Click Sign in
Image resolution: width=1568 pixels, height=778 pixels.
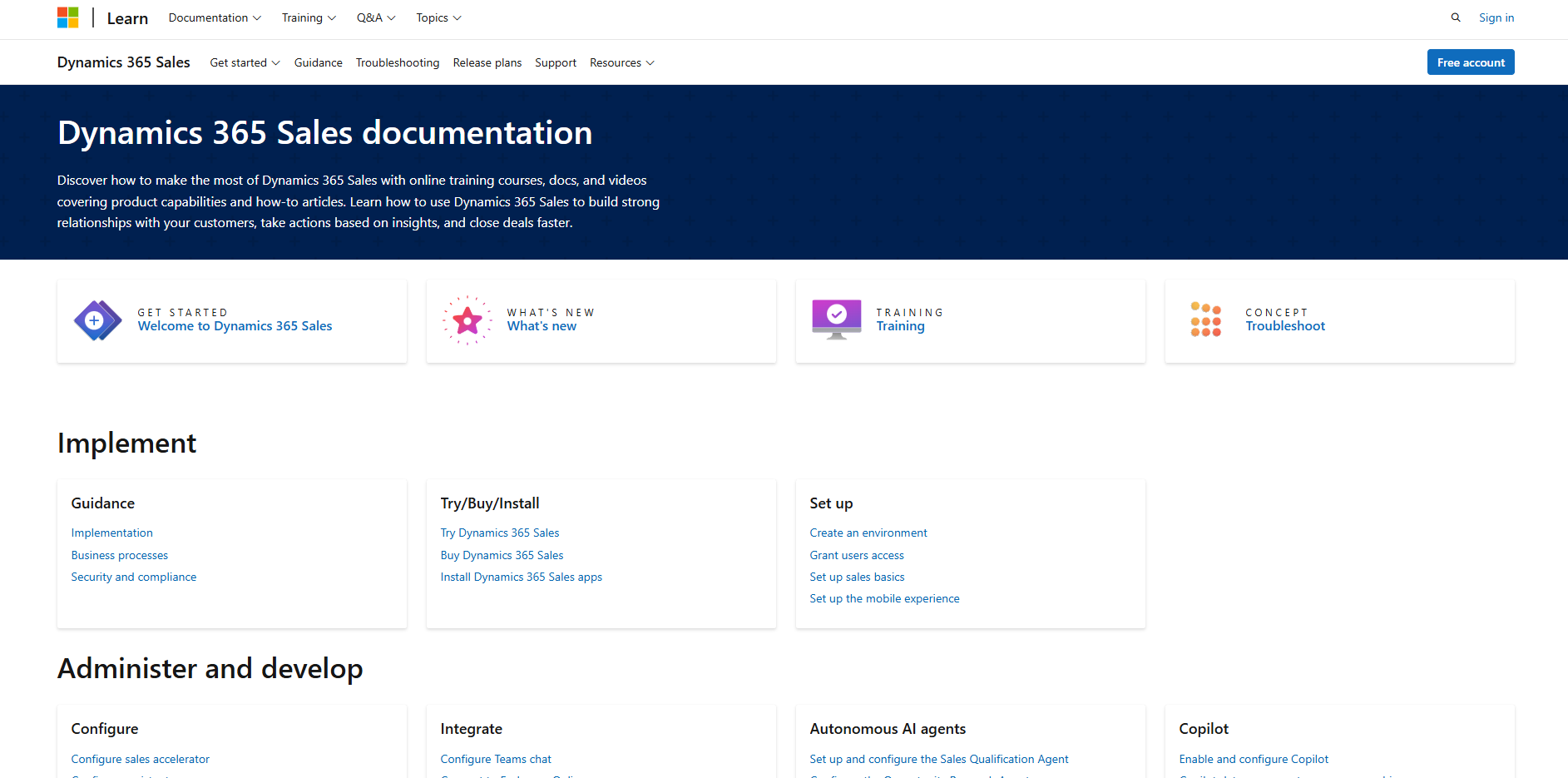(1496, 17)
